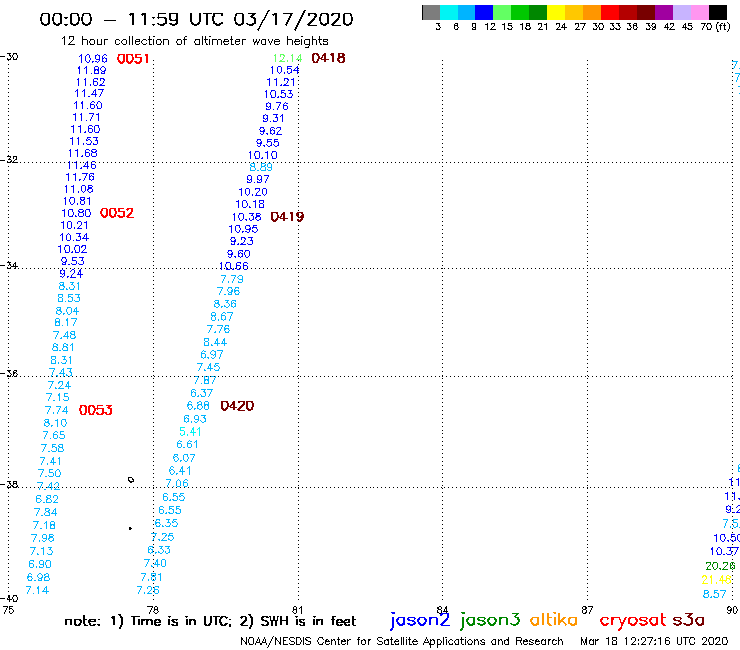Viewport: 740px width, 650px height.
Task: Click the cyan 5.41 wave height
Action: (190, 432)
